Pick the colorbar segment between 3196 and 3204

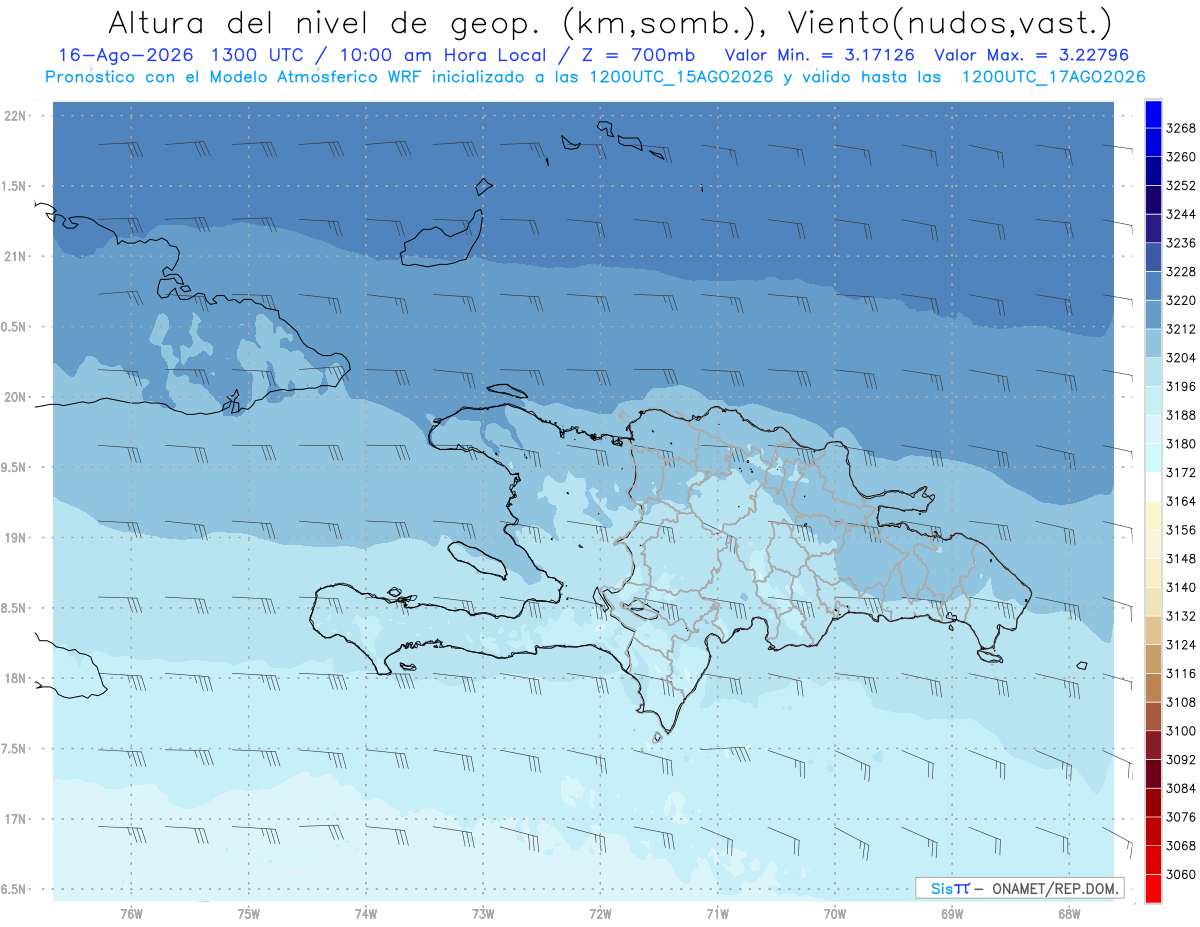1153,371
